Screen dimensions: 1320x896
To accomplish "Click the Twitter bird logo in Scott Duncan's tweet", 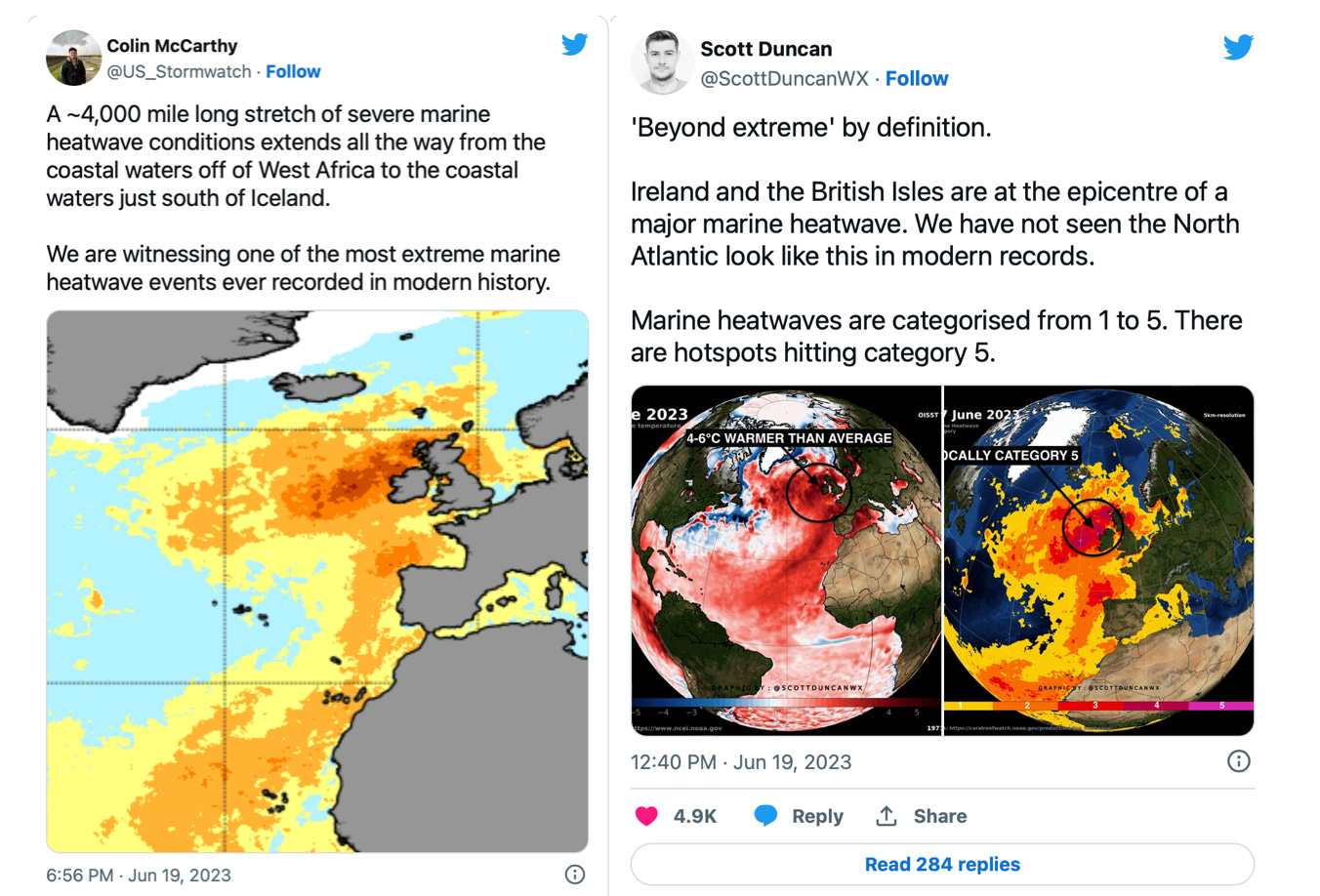I will tap(1238, 47).
